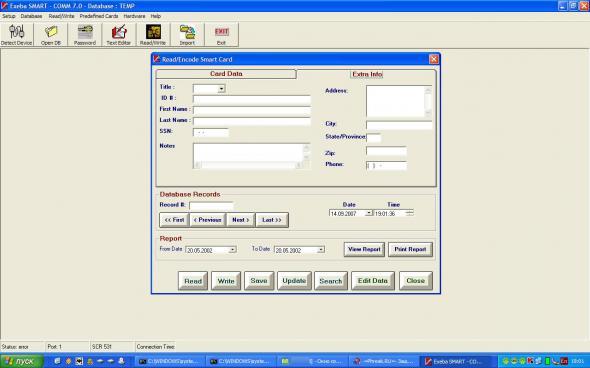Open the Help menu

coord(156,16)
